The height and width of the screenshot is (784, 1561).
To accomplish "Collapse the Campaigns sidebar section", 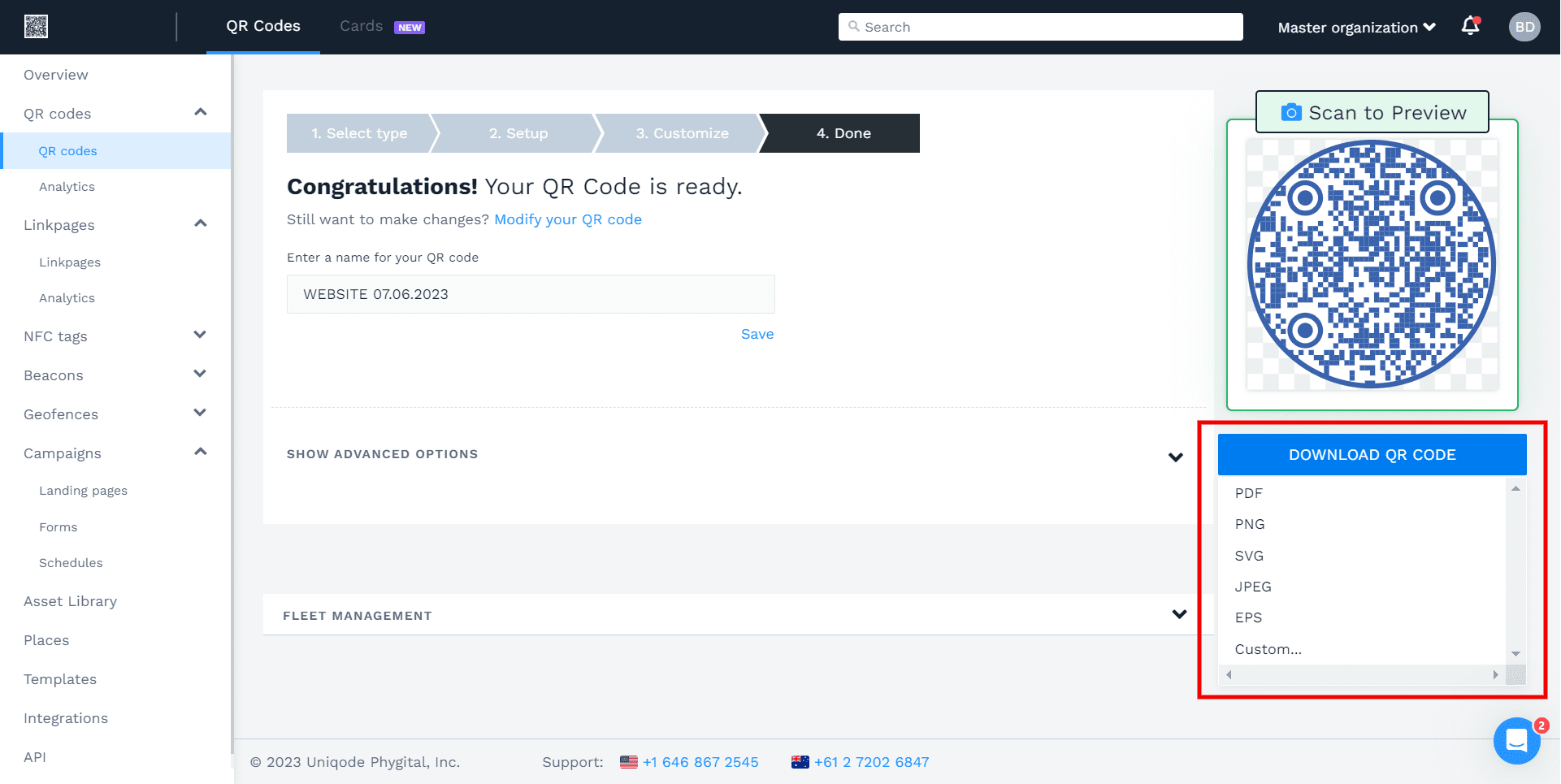I will coord(200,452).
